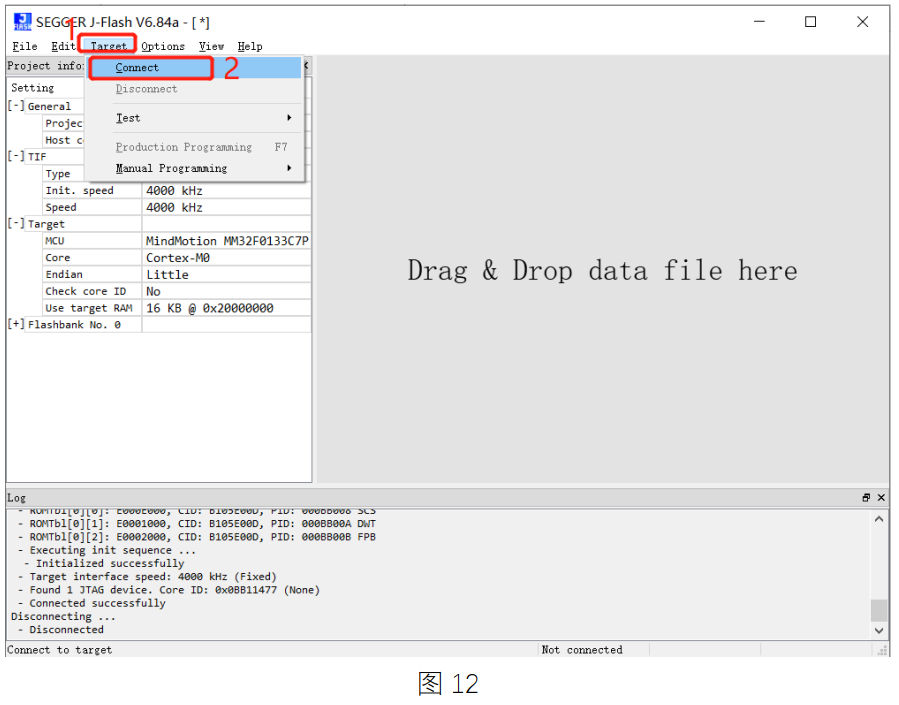Click the 'Found 1 JTAG device' log line
899x705 pixels.
click(169, 590)
